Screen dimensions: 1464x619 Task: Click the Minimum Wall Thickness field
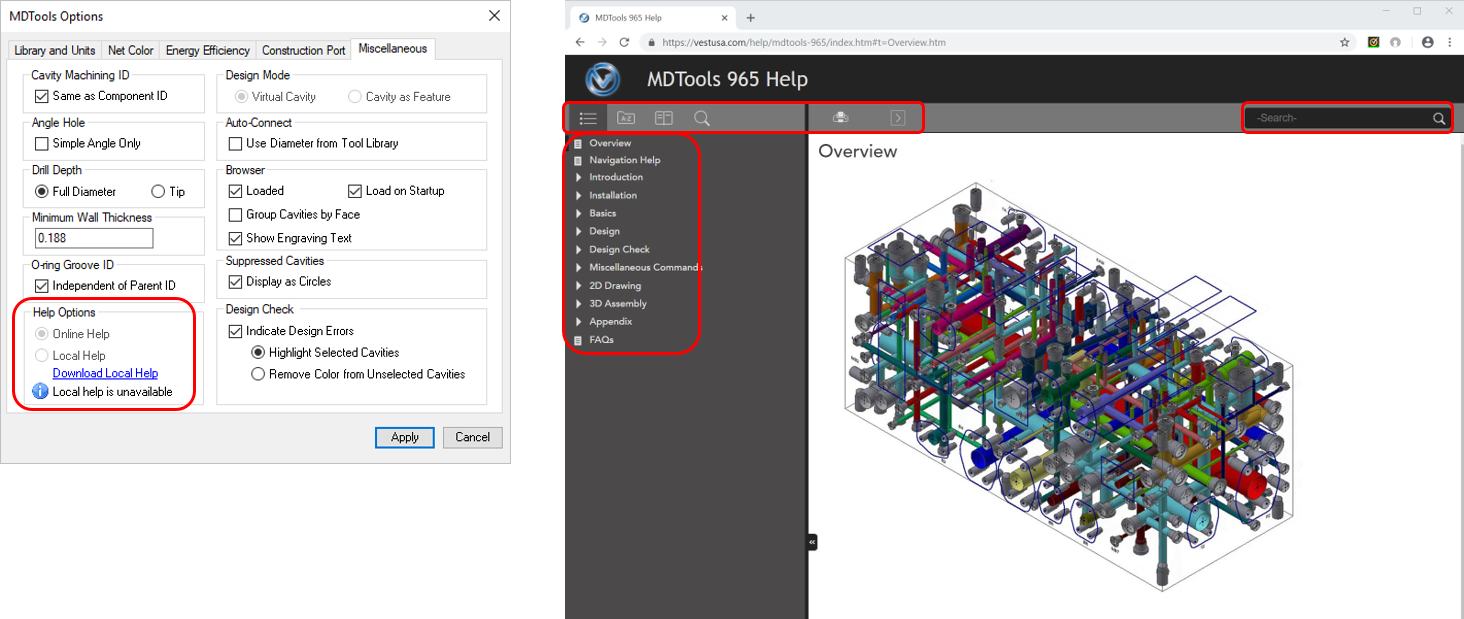coord(93,238)
